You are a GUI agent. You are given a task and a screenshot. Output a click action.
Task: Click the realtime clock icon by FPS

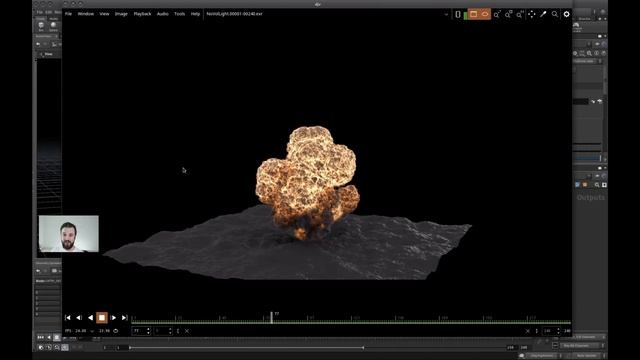(116, 331)
